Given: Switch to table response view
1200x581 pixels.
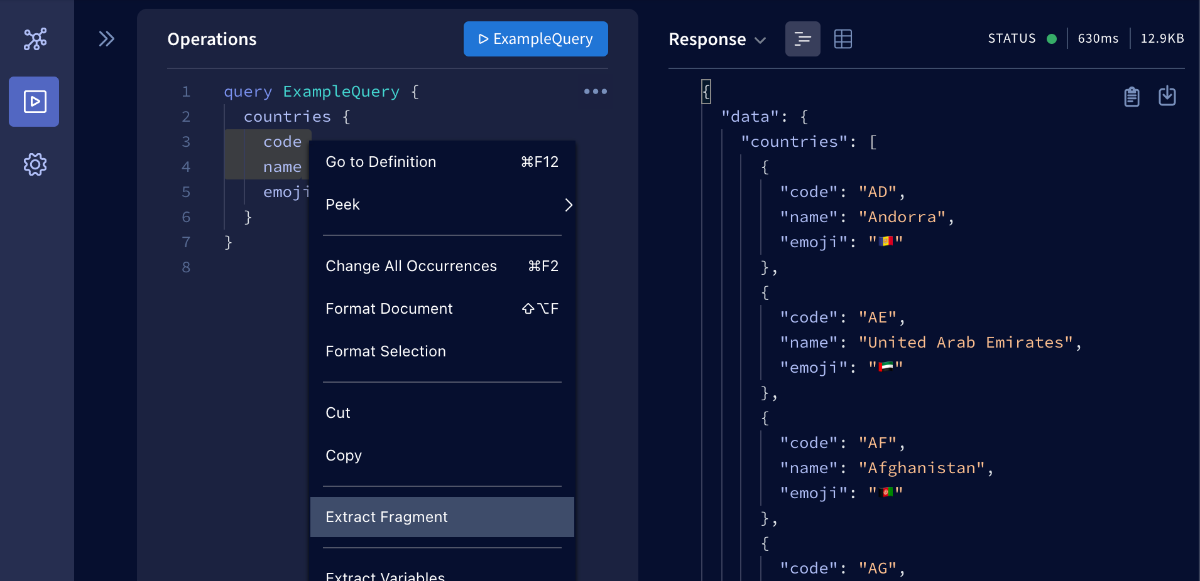Looking at the screenshot, I should tap(843, 39).
